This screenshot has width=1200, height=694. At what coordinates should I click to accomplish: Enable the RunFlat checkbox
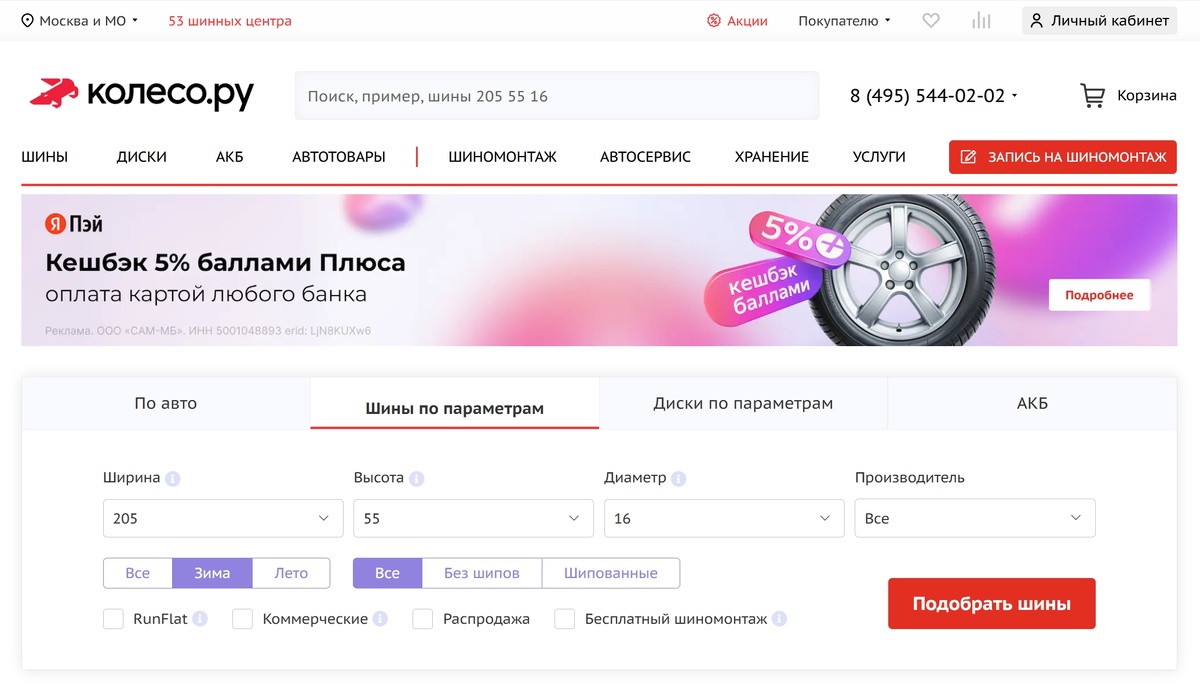[x=113, y=619]
